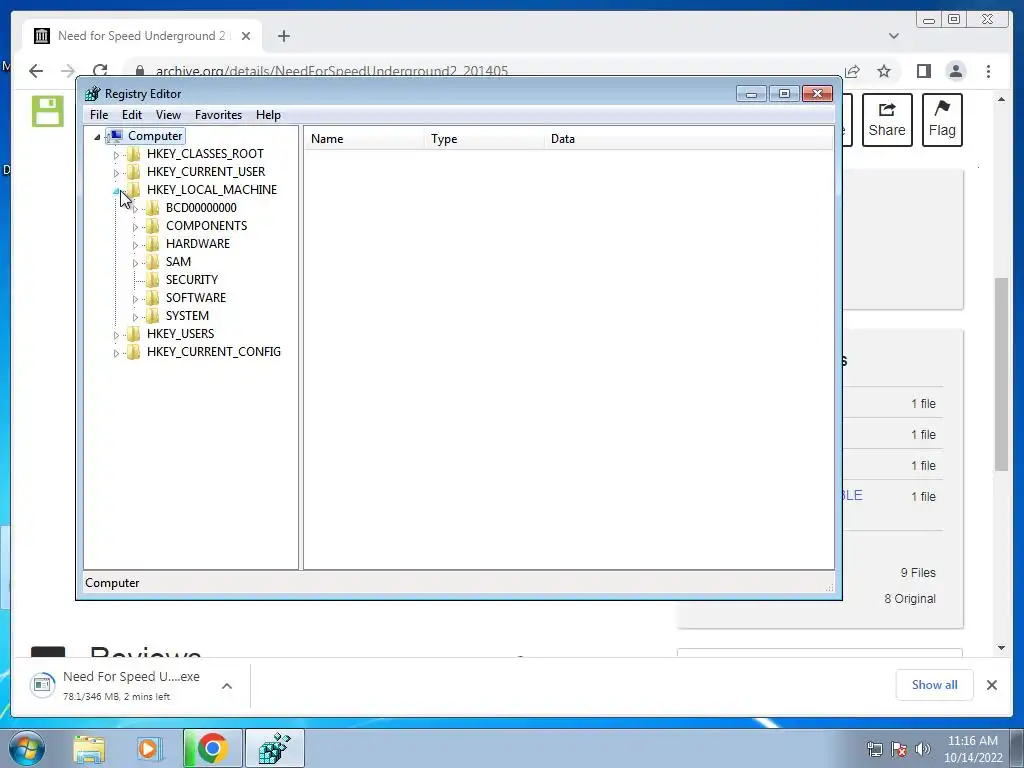
Task: Close the Need for Speed tab
Action: (246, 36)
